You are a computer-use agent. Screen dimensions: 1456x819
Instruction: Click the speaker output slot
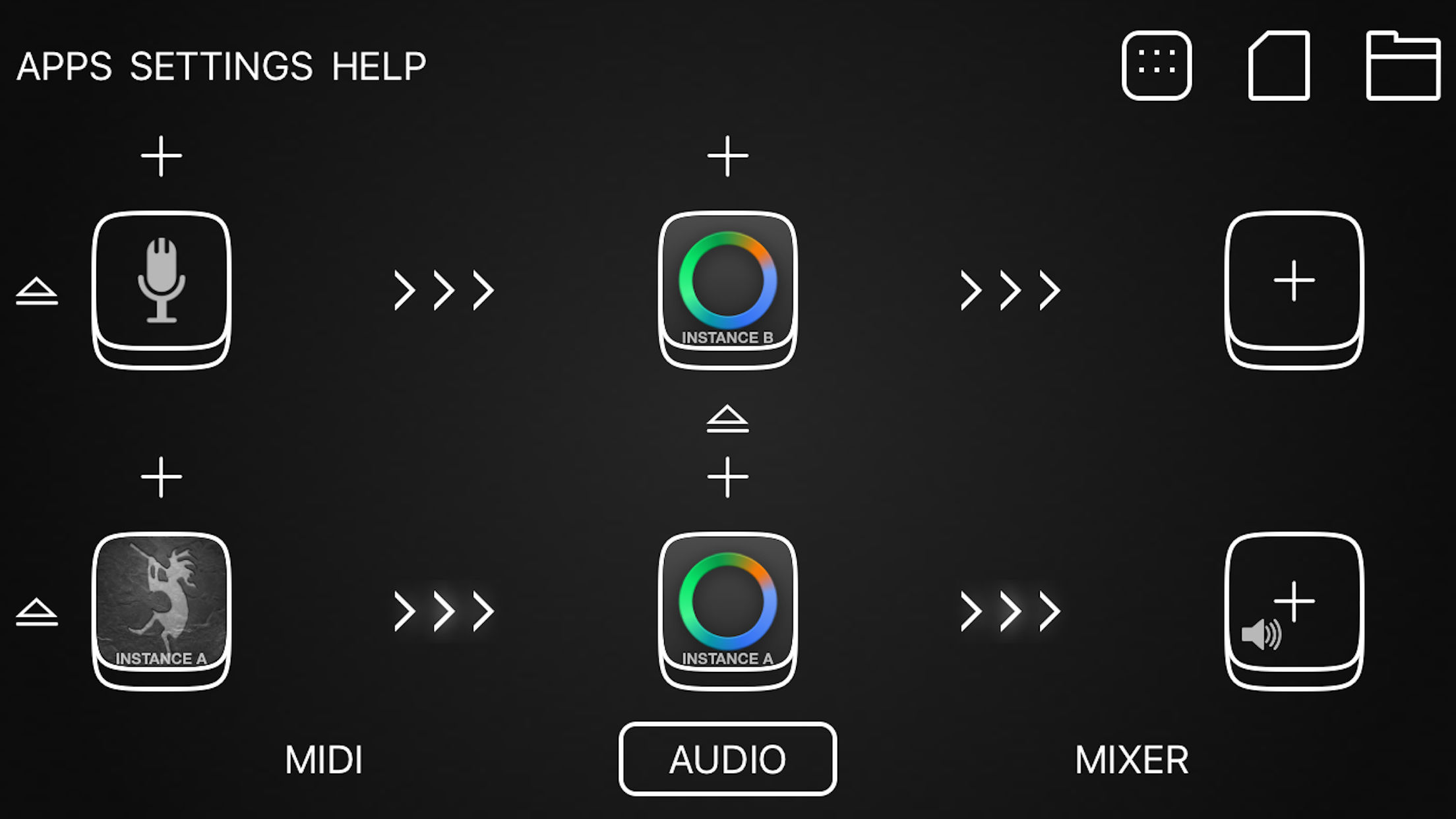(1294, 610)
